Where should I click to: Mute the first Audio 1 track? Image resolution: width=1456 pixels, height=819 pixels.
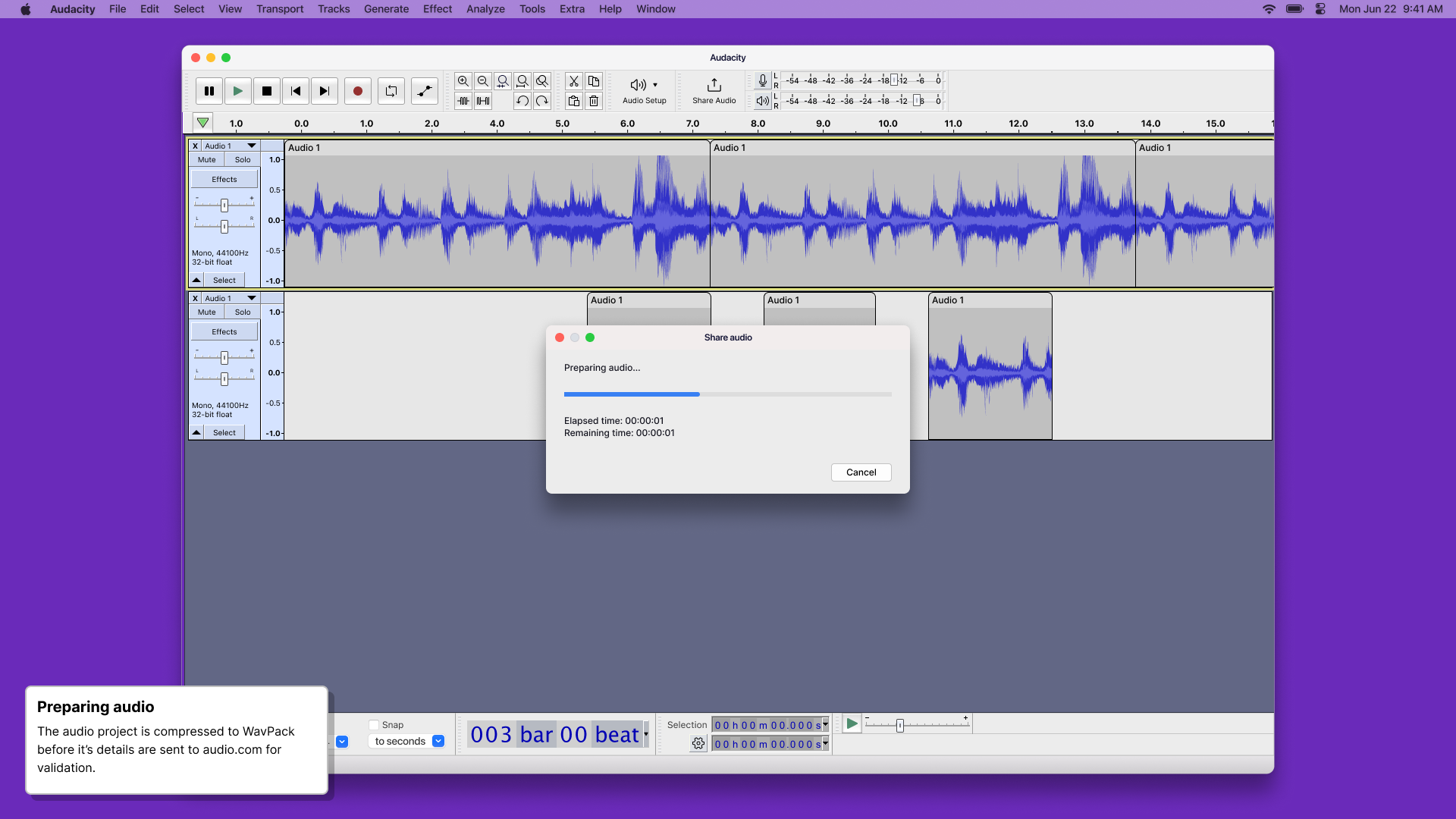(206, 159)
